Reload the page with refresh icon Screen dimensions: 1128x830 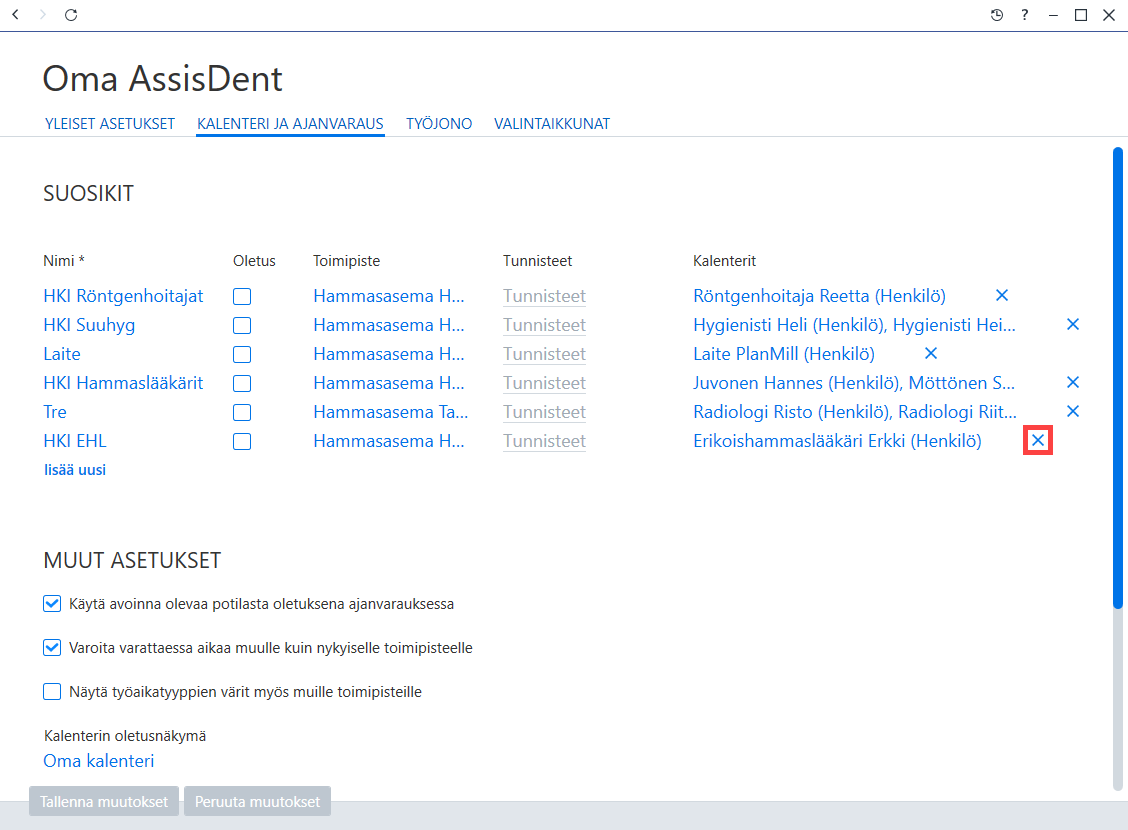point(70,14)
